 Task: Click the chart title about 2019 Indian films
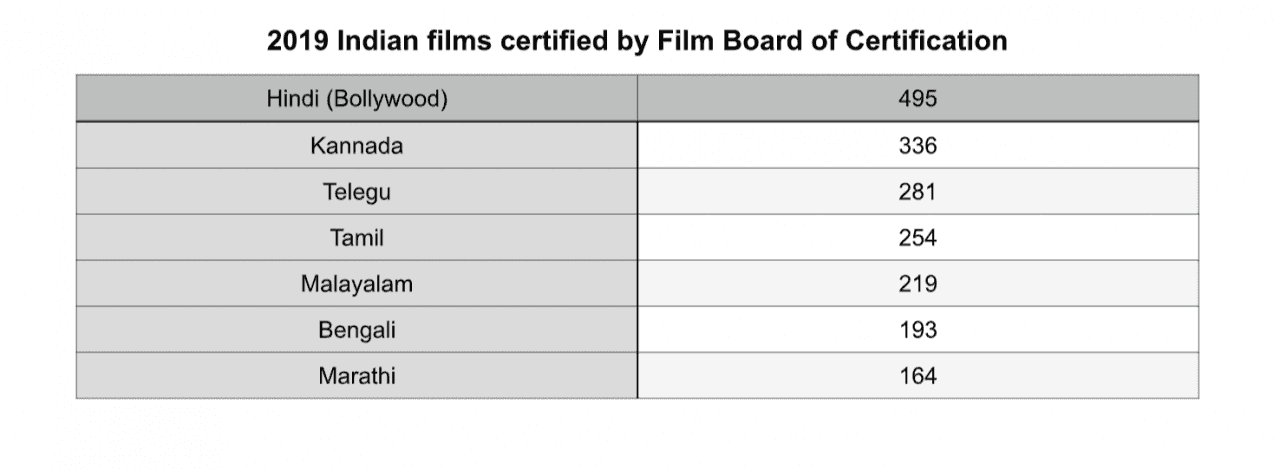tap(637, 41)
